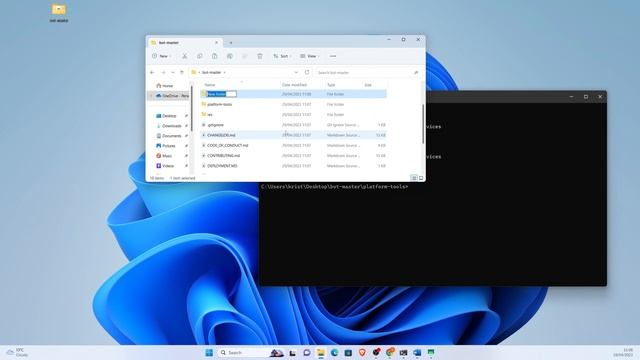Open the bot-master desktop folder icon
The image size is (640, 360).
pos(59,13)
